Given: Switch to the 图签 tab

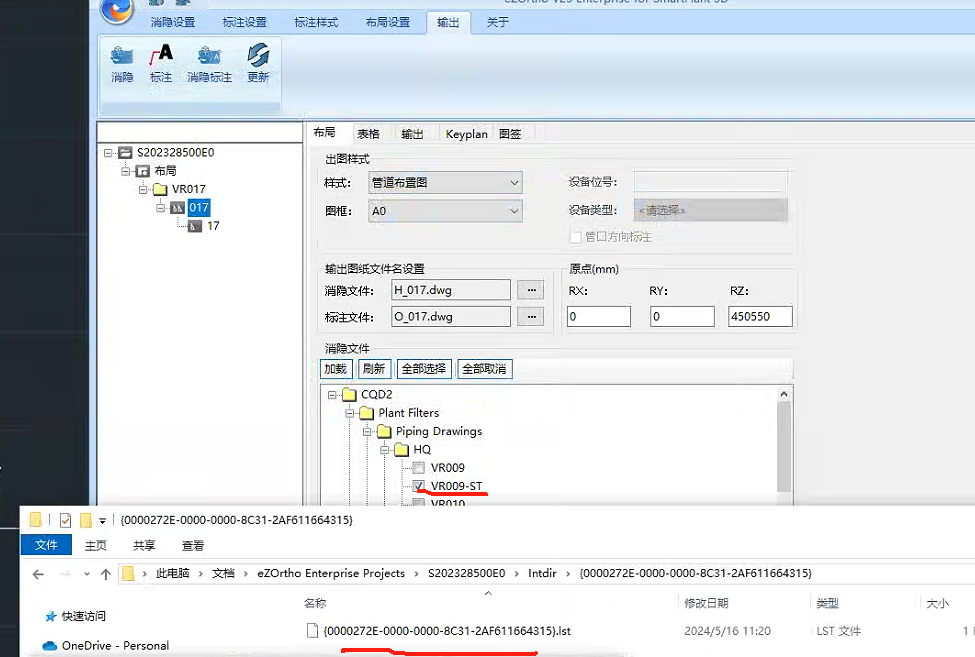Looking at the screenshot, I should pyautogui.click(x=510, y=134).
